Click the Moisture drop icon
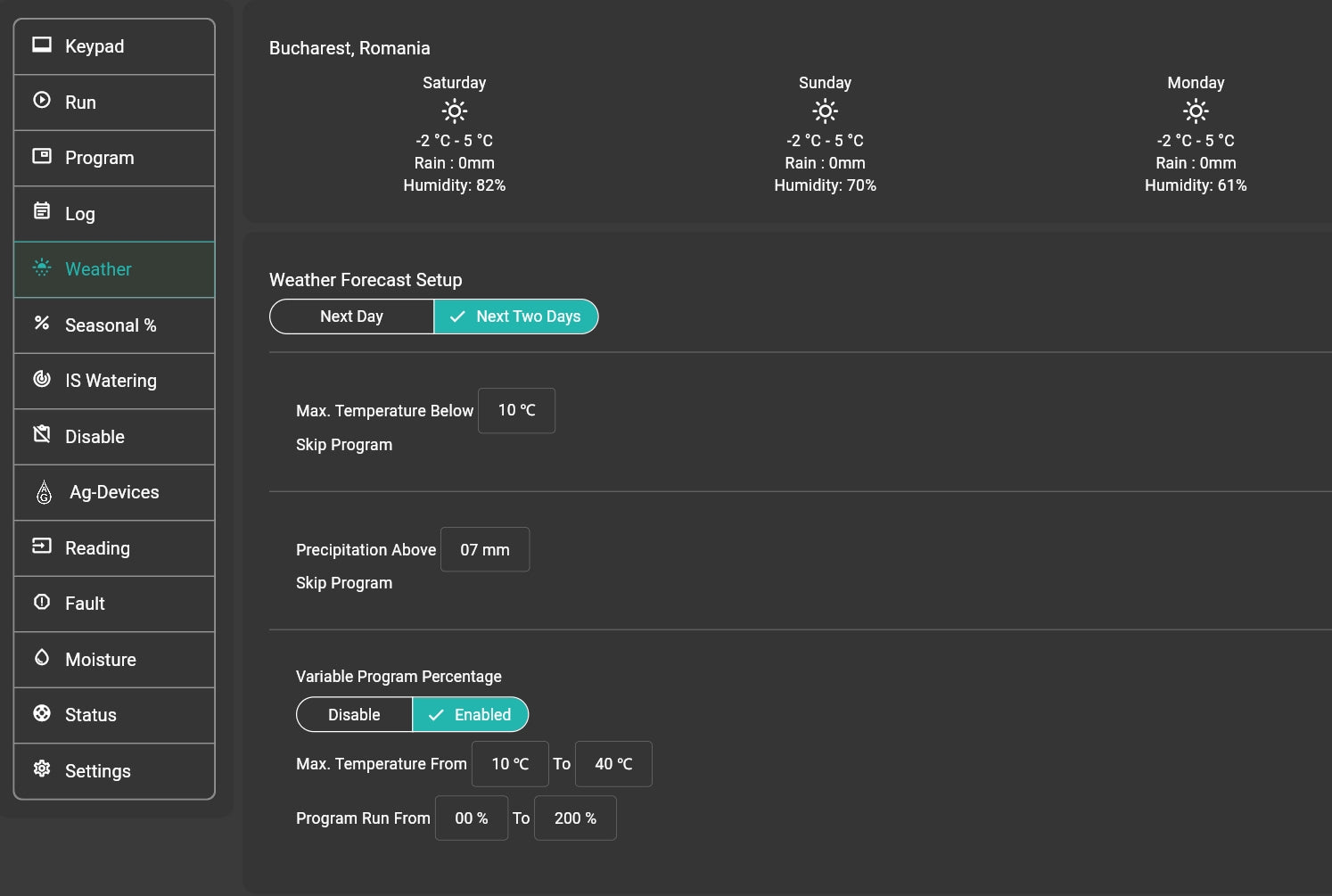Screen dimensions: 1332x896 click(x=42, y=658)
